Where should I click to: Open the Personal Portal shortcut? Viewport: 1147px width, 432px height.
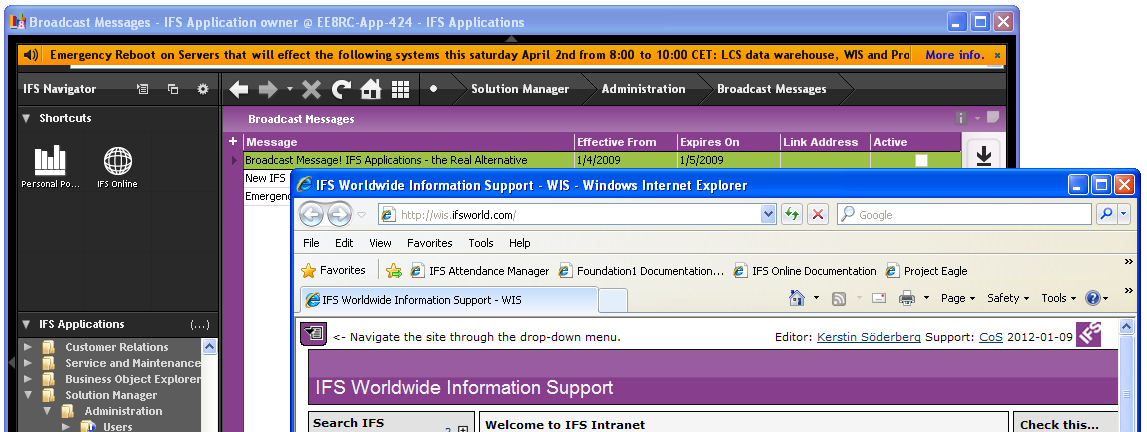tap(50, 167)
